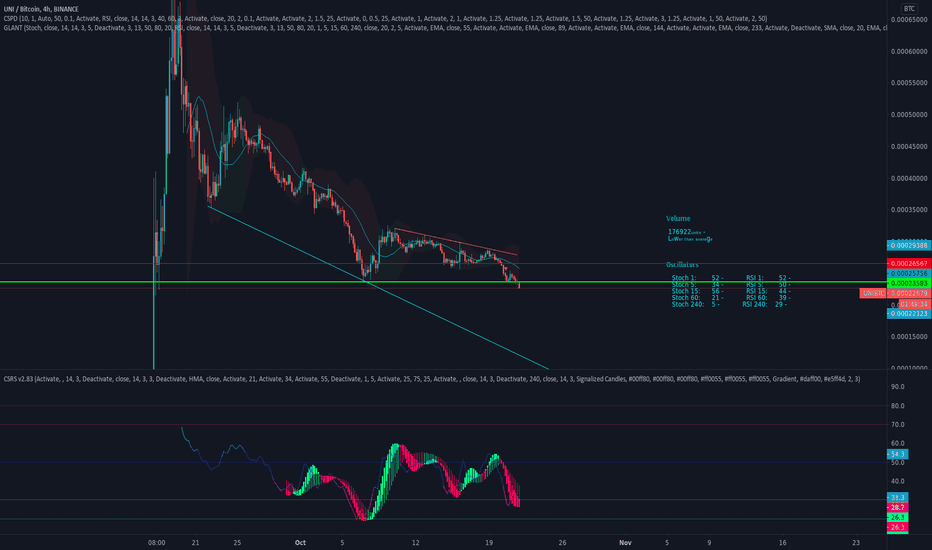Click the 21 date on time axis
This screenshot has height=550, width=932.
point(196,542)
